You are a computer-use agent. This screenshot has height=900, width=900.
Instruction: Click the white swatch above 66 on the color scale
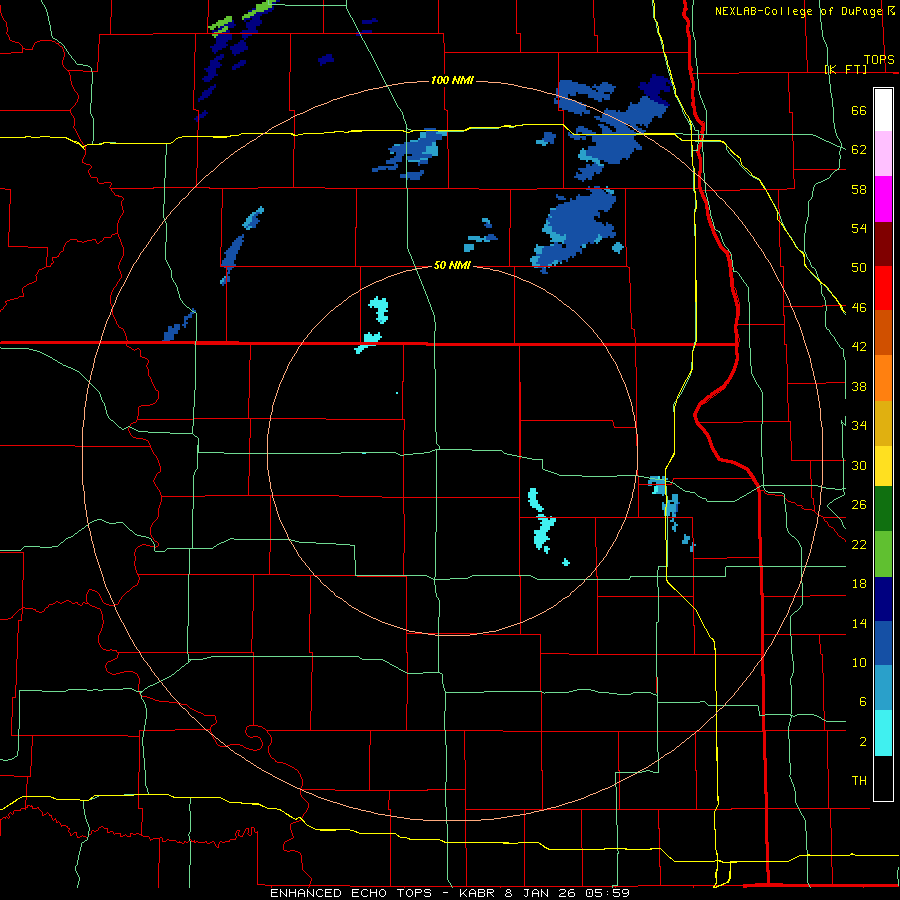(x=883, y=110)
